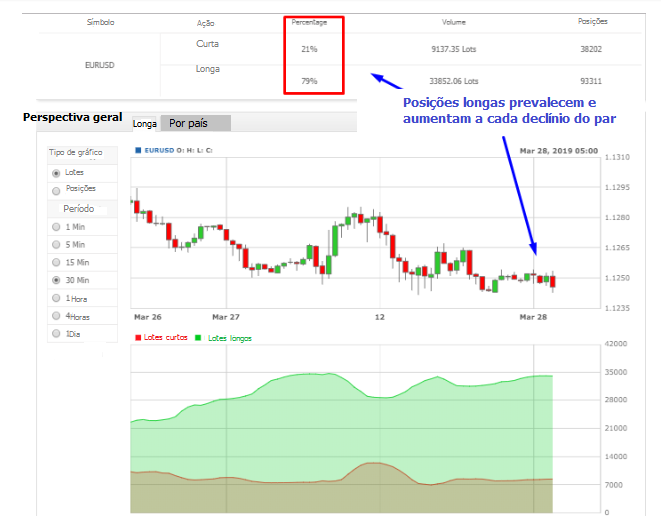The image size is (661, 523).
Task: Switch the period to 15 Min
Action: (55, 263)
